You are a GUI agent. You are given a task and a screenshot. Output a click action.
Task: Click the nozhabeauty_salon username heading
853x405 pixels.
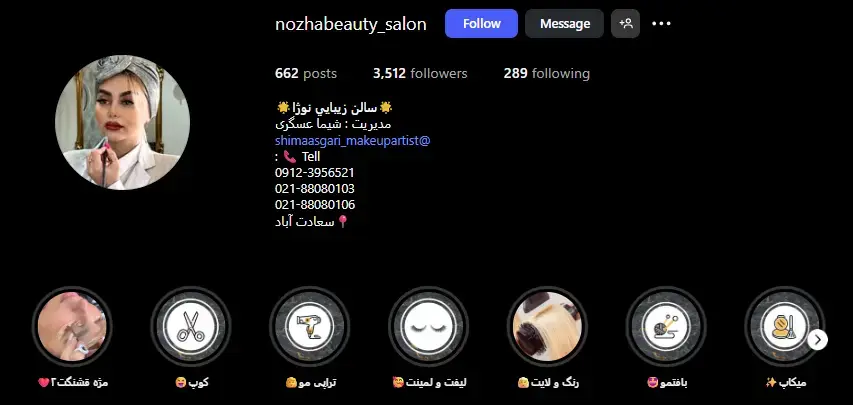point(351,24)
